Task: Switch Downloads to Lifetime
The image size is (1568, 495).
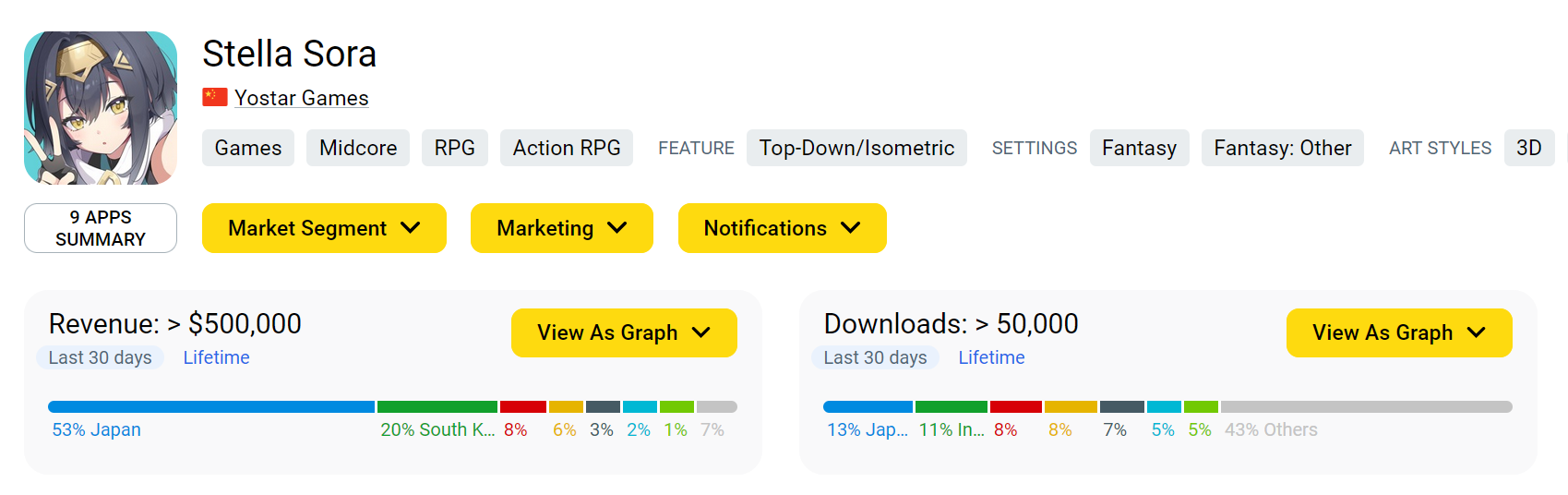Action: click(x=991, y=357)
